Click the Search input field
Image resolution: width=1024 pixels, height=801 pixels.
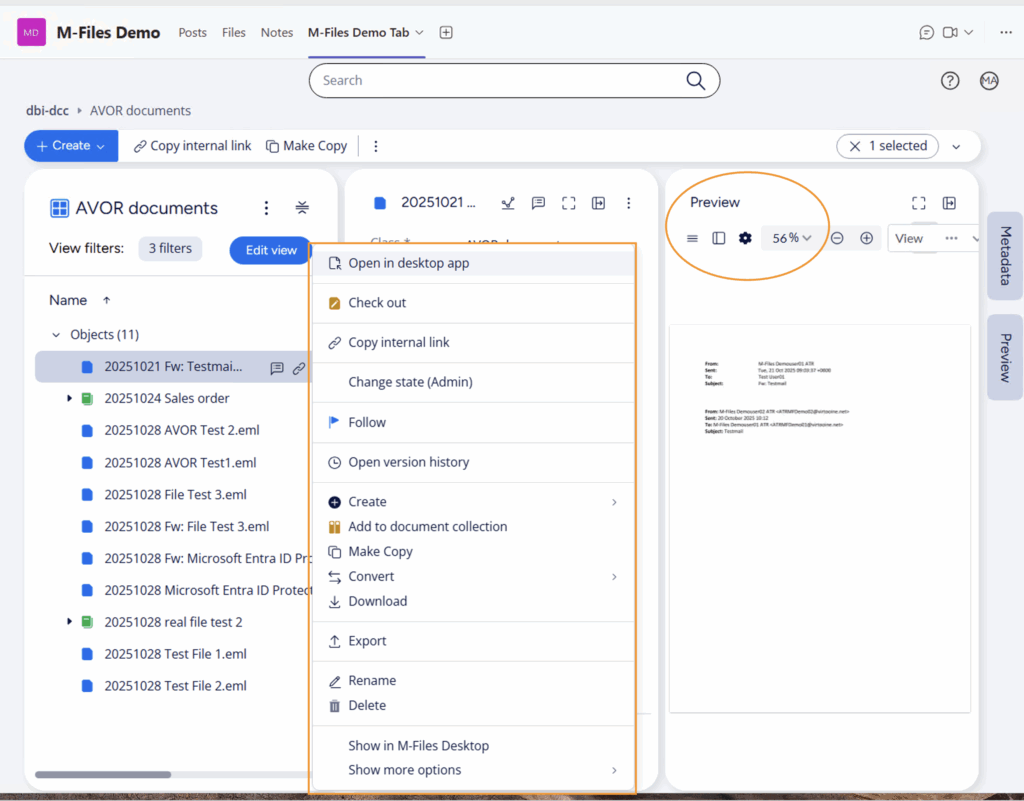pyautogui.click(x=500, y=81)
